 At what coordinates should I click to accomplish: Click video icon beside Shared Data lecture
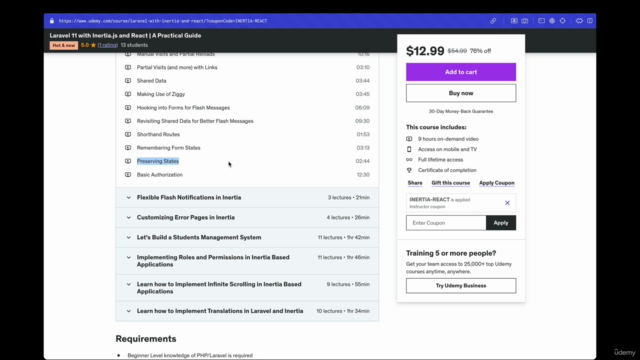[128, 81]
